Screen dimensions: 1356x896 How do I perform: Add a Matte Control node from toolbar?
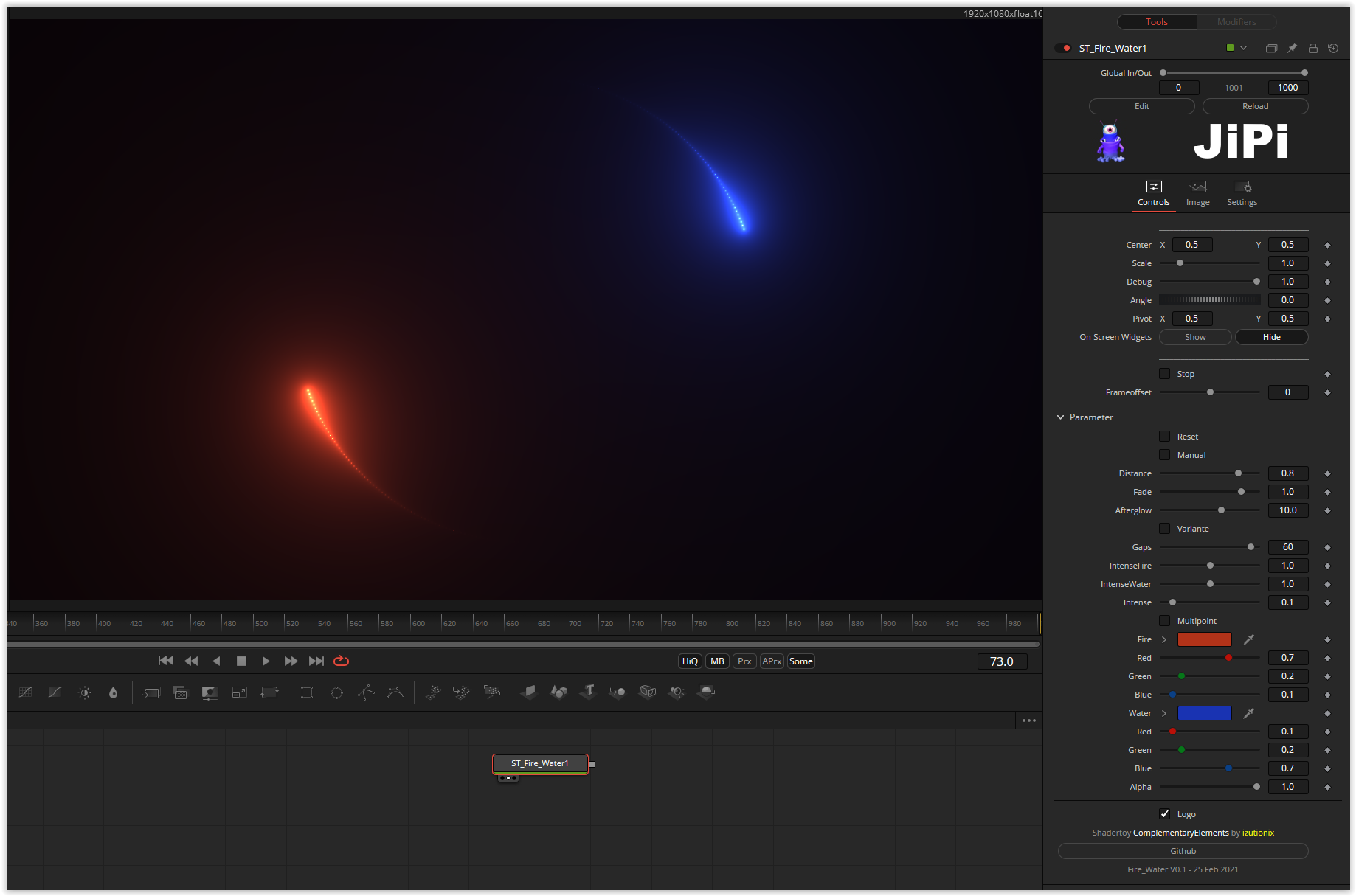pos(210,692)
